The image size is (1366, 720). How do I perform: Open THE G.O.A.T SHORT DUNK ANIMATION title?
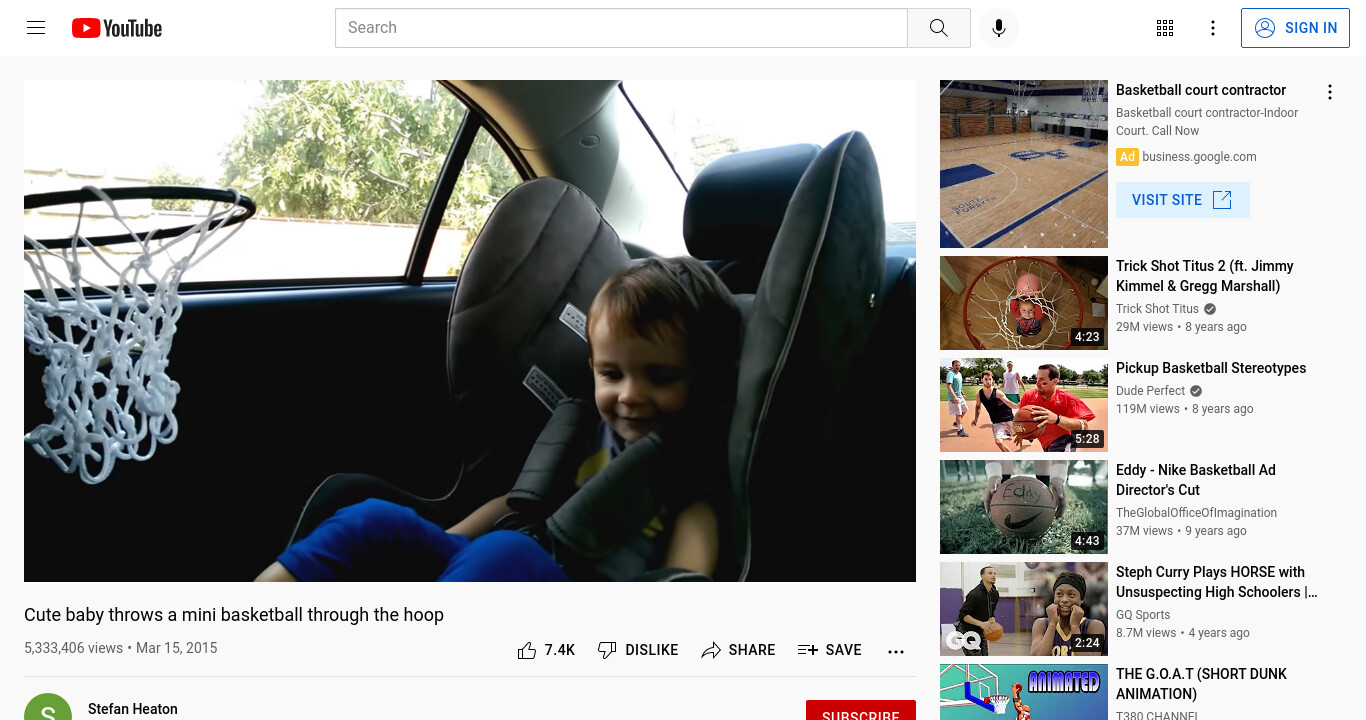pyautogui.click(x=1202, y=684)
